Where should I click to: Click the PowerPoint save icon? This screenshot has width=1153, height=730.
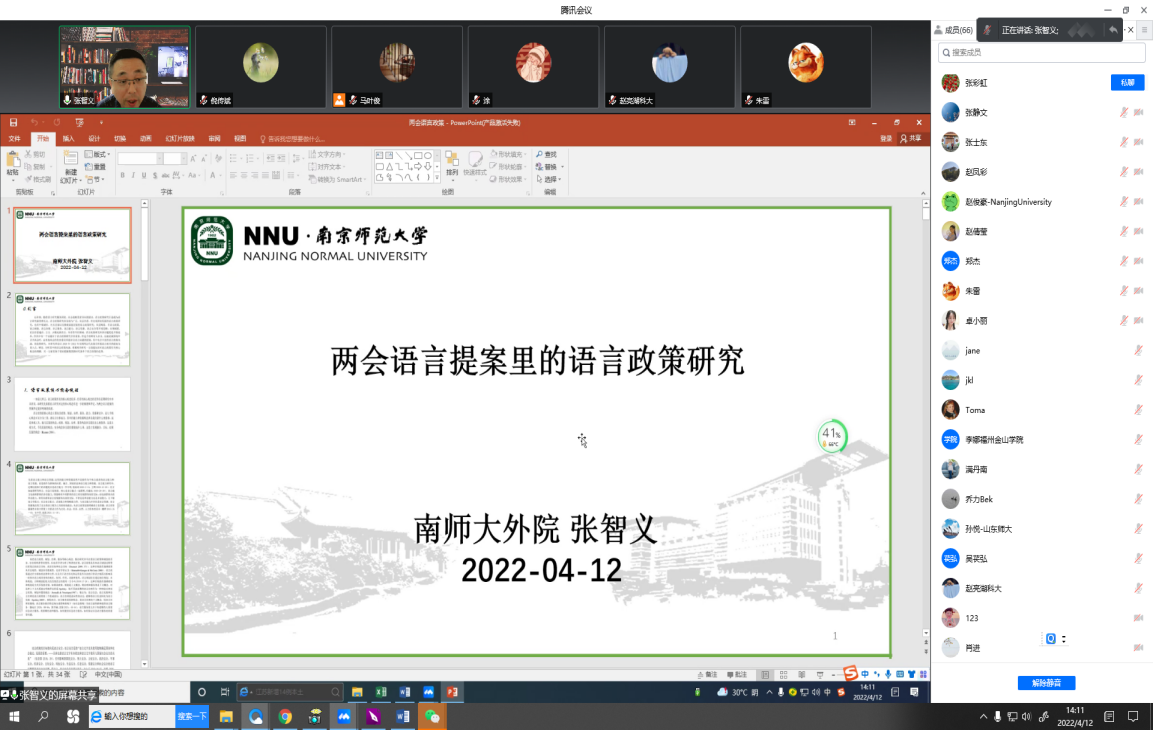14,122
